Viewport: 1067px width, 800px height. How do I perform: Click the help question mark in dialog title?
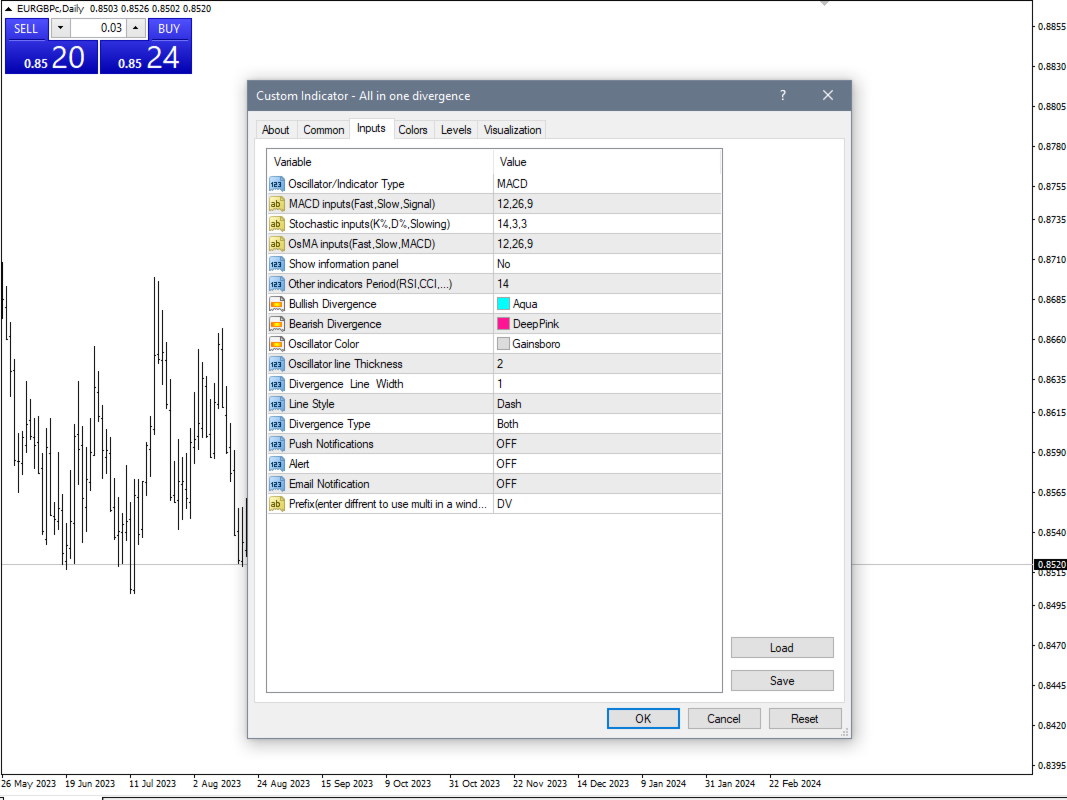783,95
